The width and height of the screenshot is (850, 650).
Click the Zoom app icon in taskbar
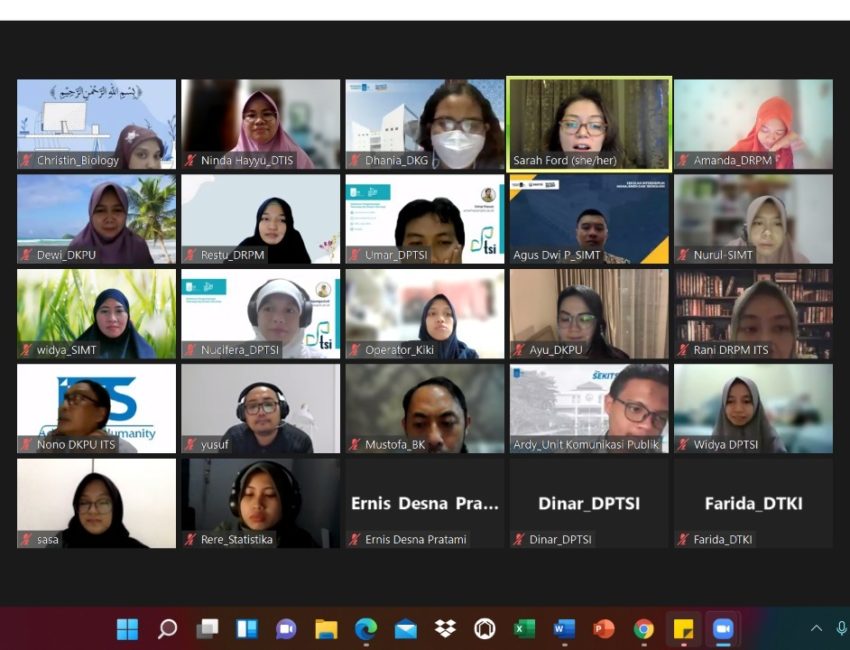pos(722,629)
